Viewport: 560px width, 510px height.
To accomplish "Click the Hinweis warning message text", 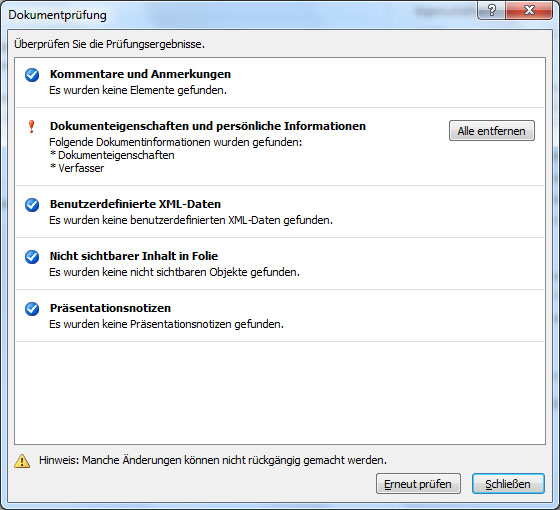I will (x=213, y=460).
